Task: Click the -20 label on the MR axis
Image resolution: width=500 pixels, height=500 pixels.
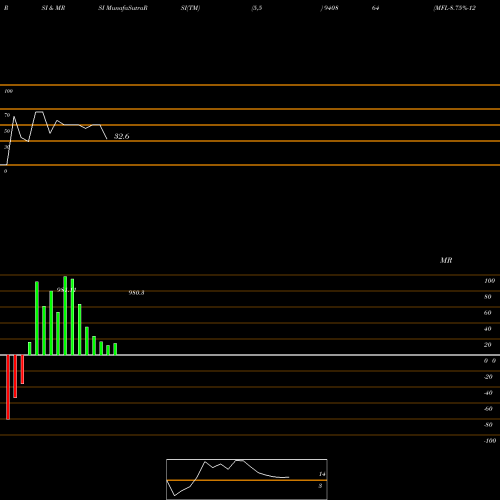Action: (488, 377)
